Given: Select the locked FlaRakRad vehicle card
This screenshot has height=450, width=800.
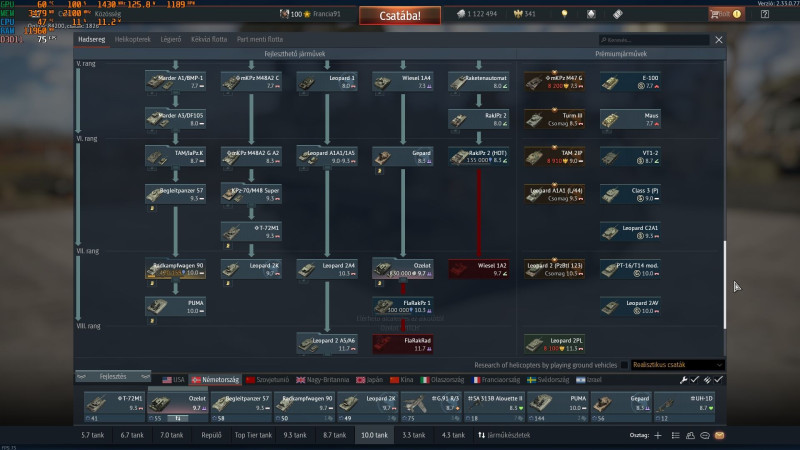Looking at the screenshot, I should (403, 344).
